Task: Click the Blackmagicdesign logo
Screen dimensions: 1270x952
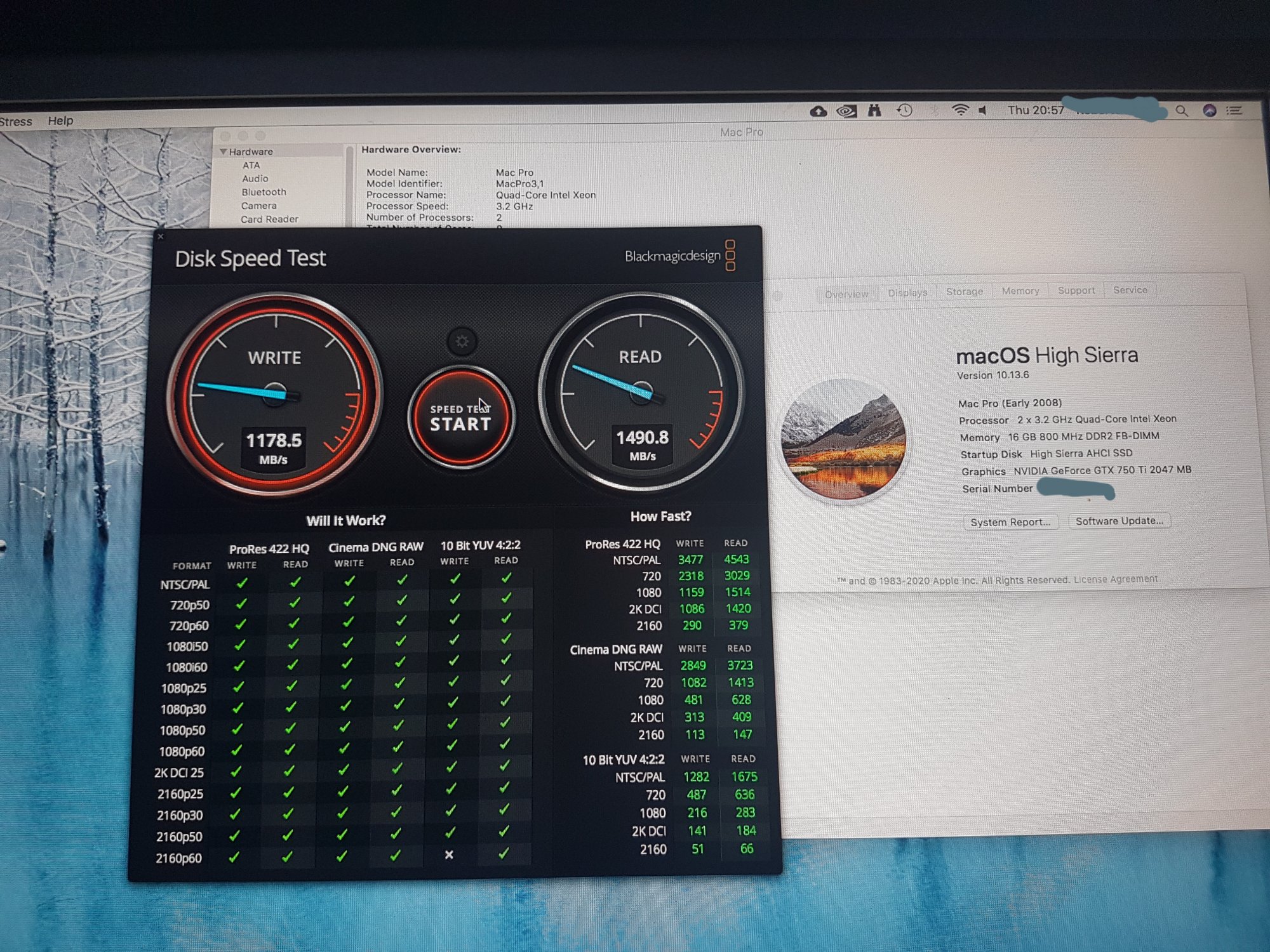Action: [x=680, y=255]
